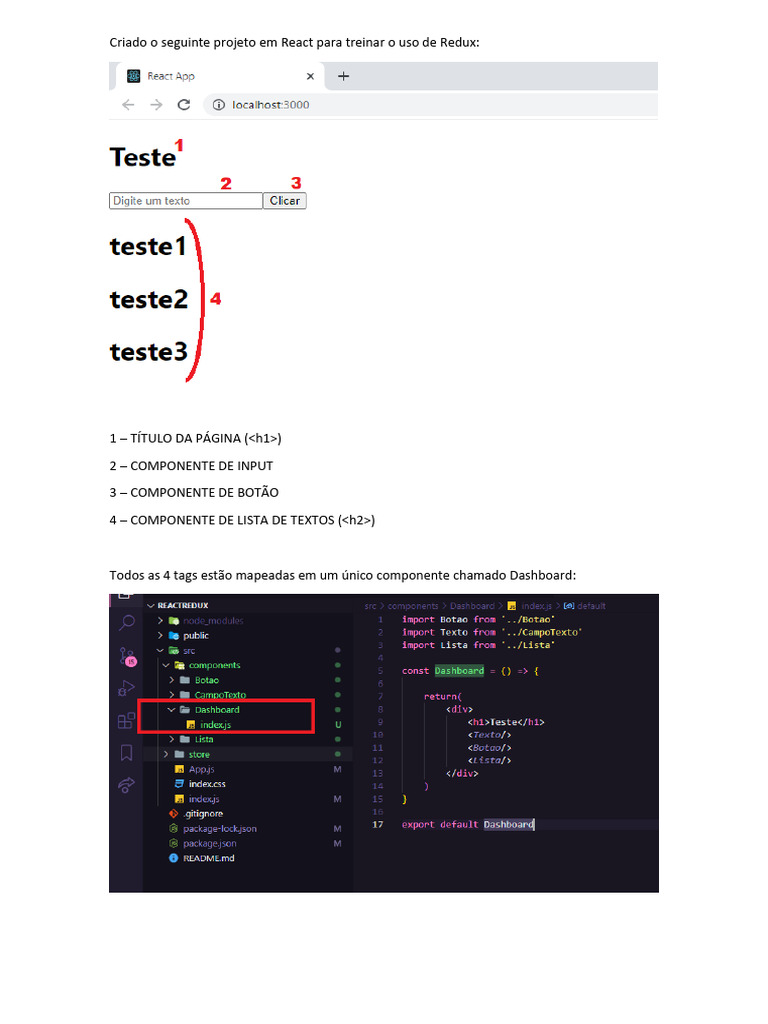Click the <h1>Teste</h1> code line
Image resolution: width=768 pixels, height=1024 pixels.
506,722
